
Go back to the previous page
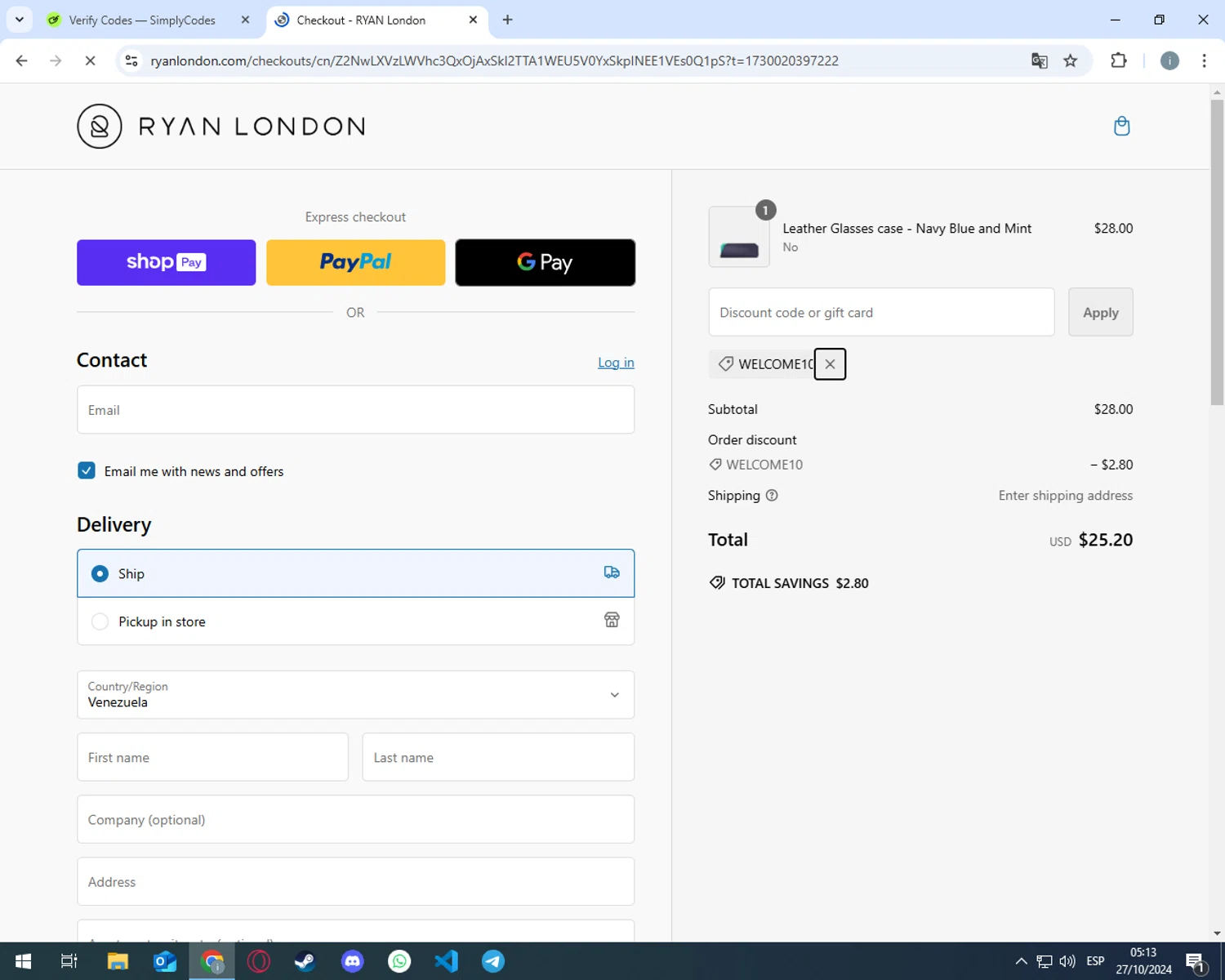tap(22, 60)
